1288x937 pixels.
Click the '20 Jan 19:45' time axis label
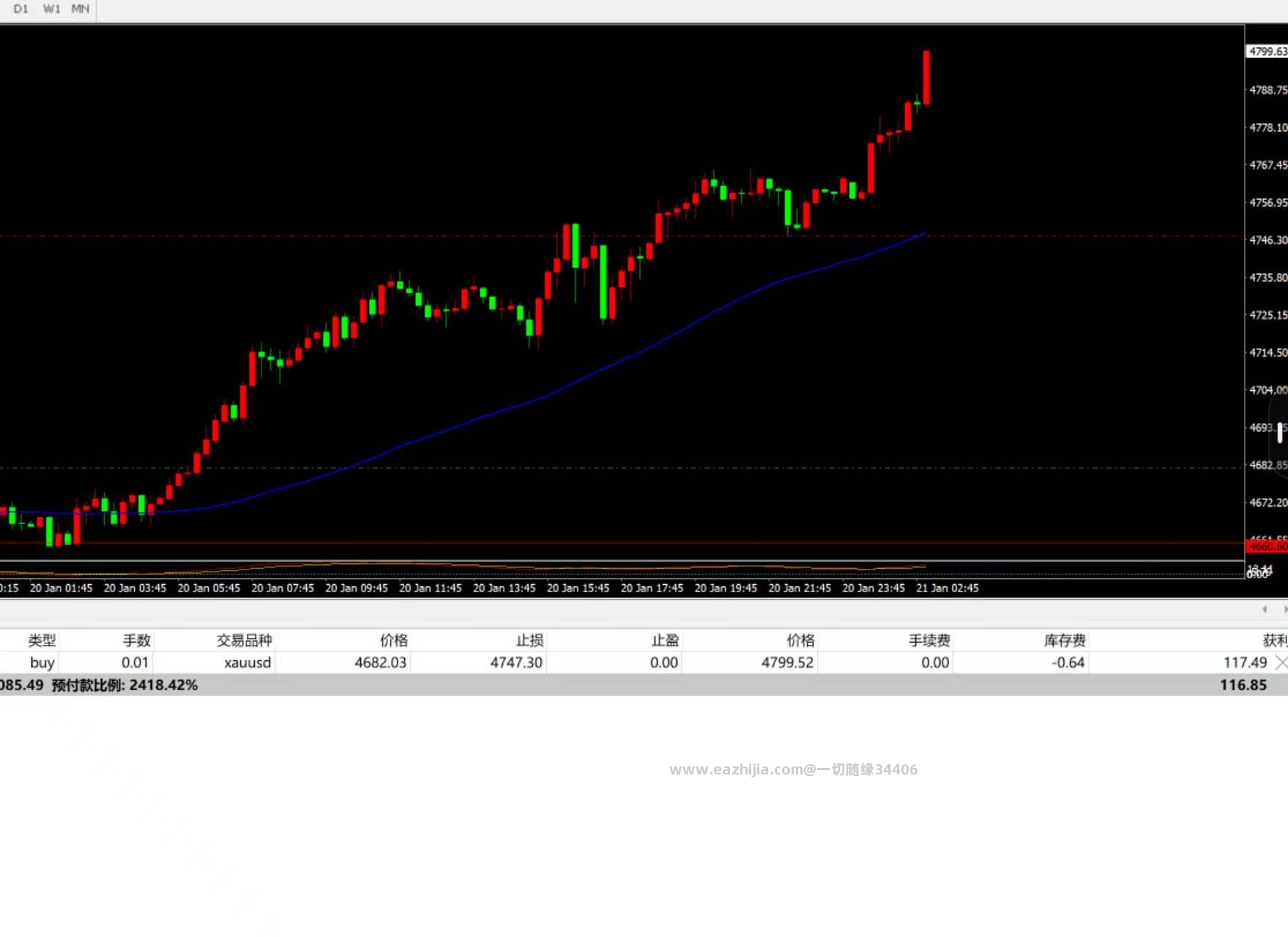(726, 588)
